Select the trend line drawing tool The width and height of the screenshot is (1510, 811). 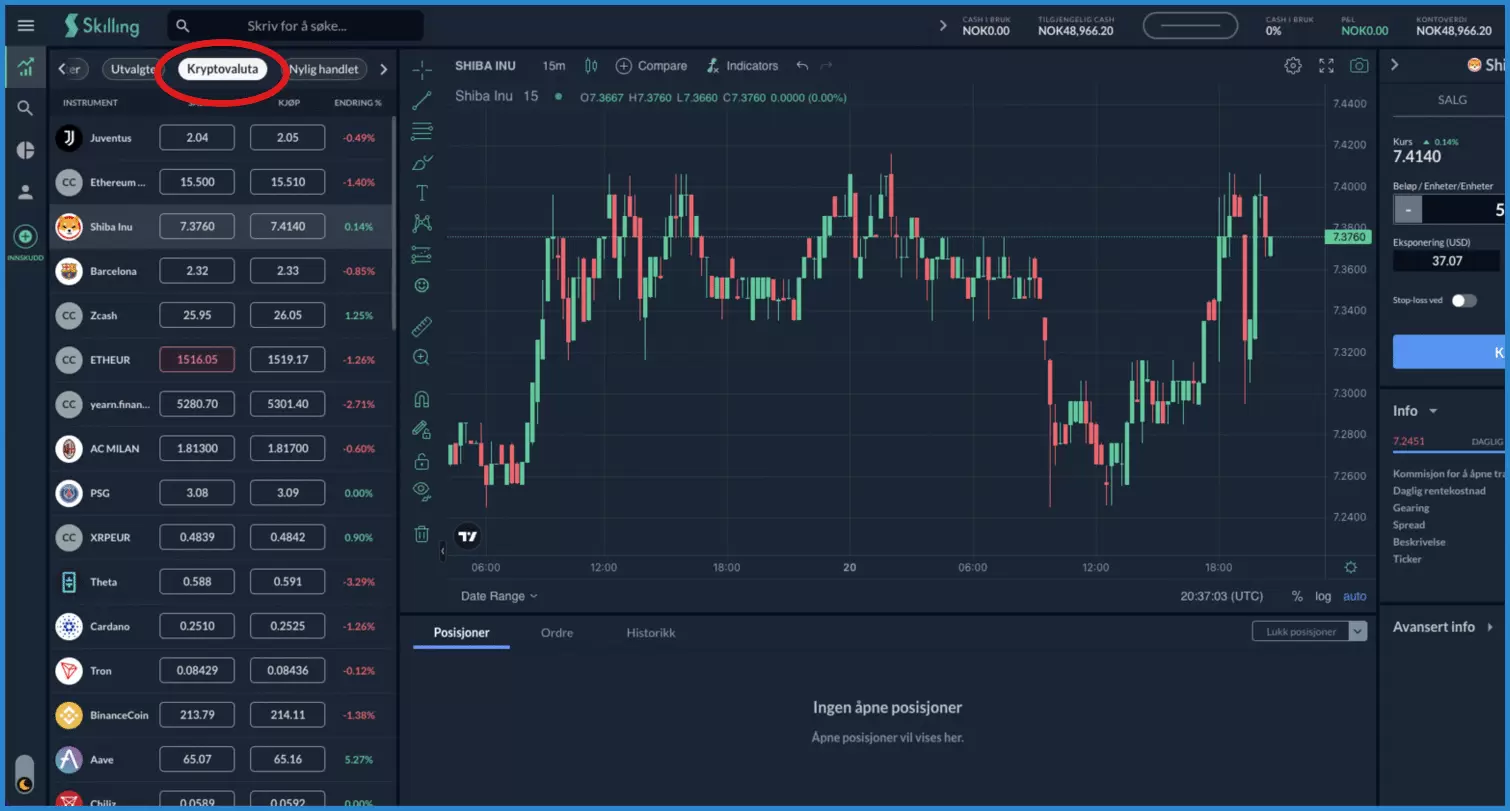(x=422, y=100)
